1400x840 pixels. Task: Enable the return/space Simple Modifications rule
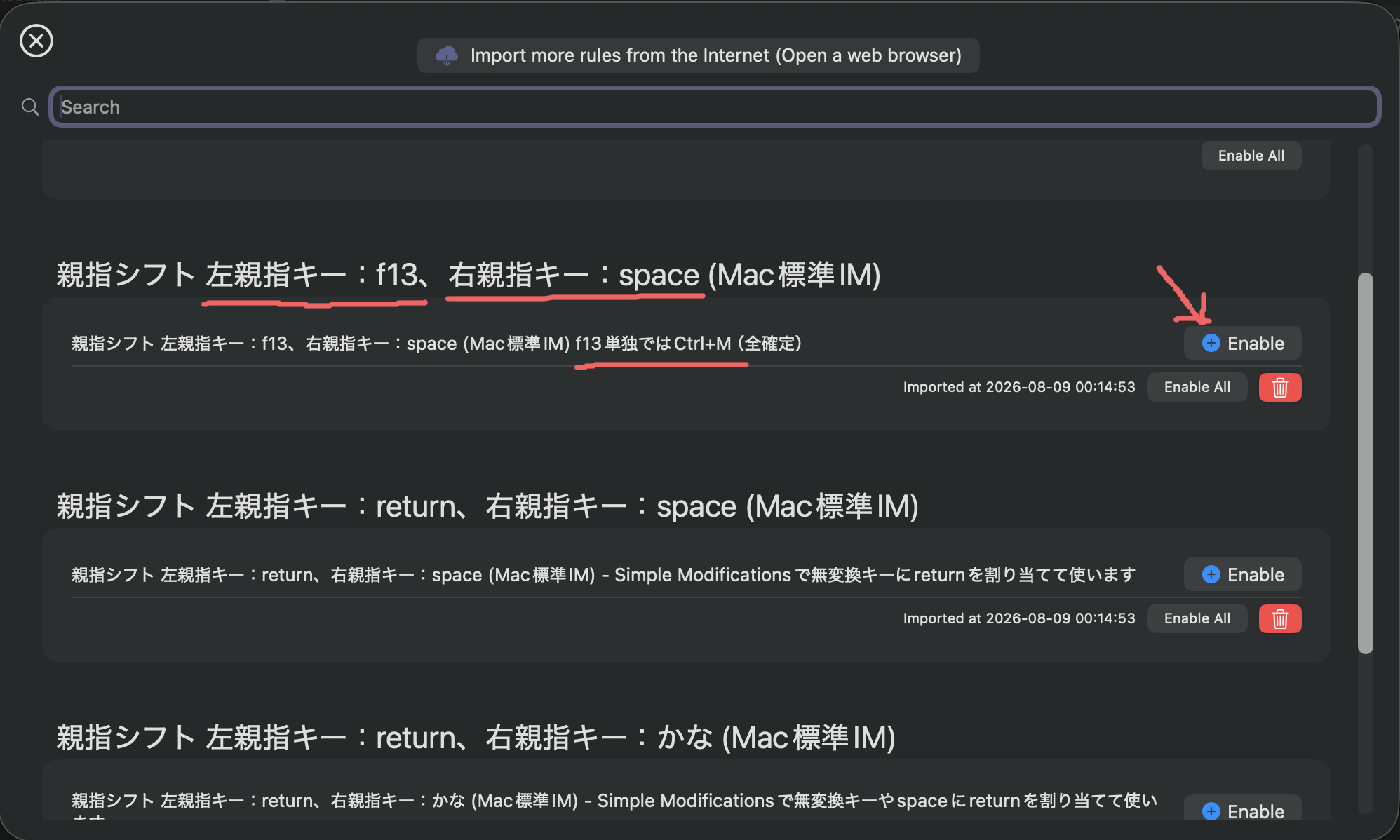point(1243,575)
